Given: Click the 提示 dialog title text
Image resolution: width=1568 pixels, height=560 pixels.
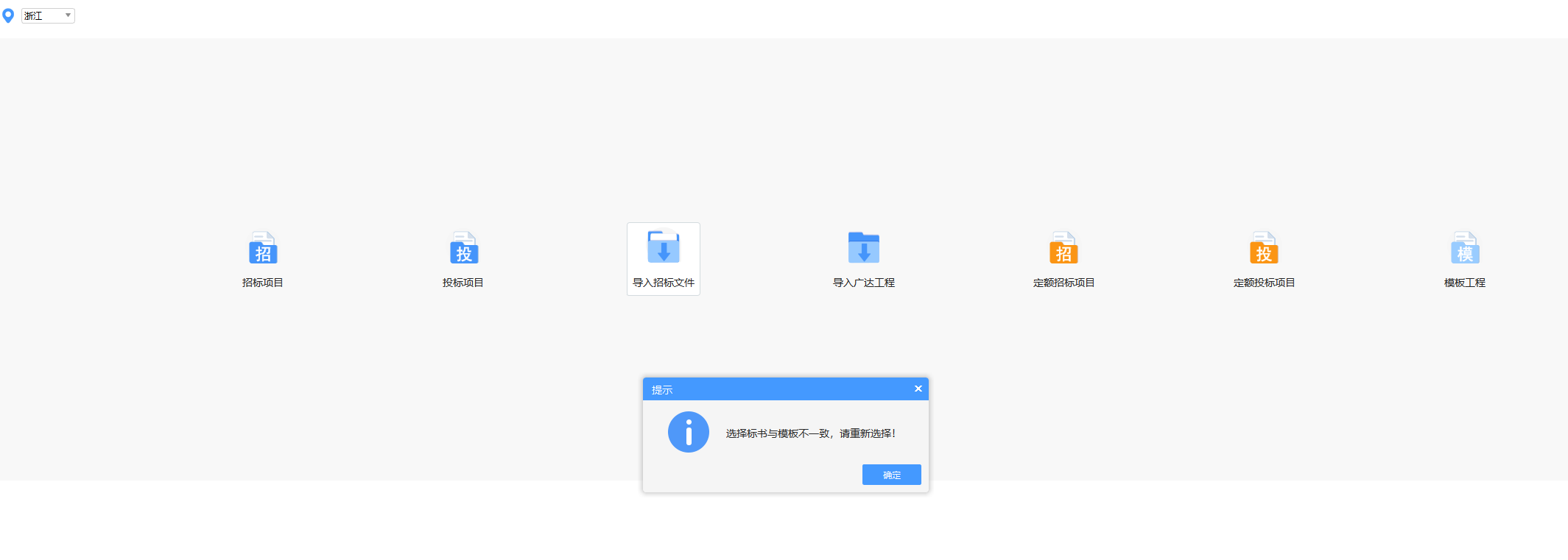Looking at the screenshot, I should pos(662,390).
